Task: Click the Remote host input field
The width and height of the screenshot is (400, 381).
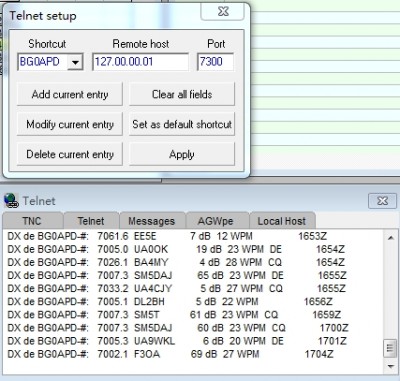Action: (x=140, y=62)
